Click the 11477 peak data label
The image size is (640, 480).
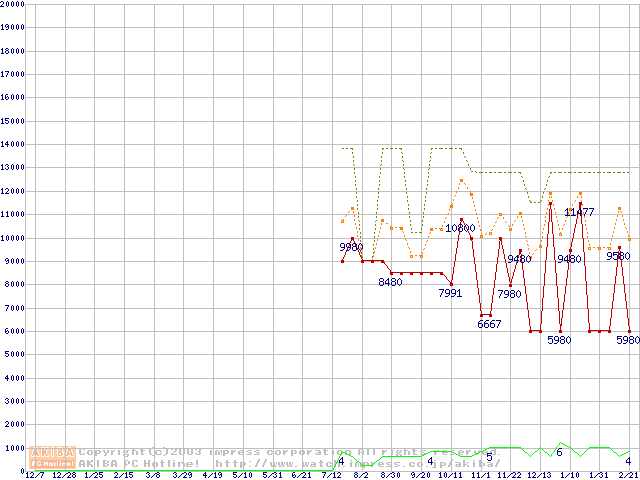[x=579, y=212]
